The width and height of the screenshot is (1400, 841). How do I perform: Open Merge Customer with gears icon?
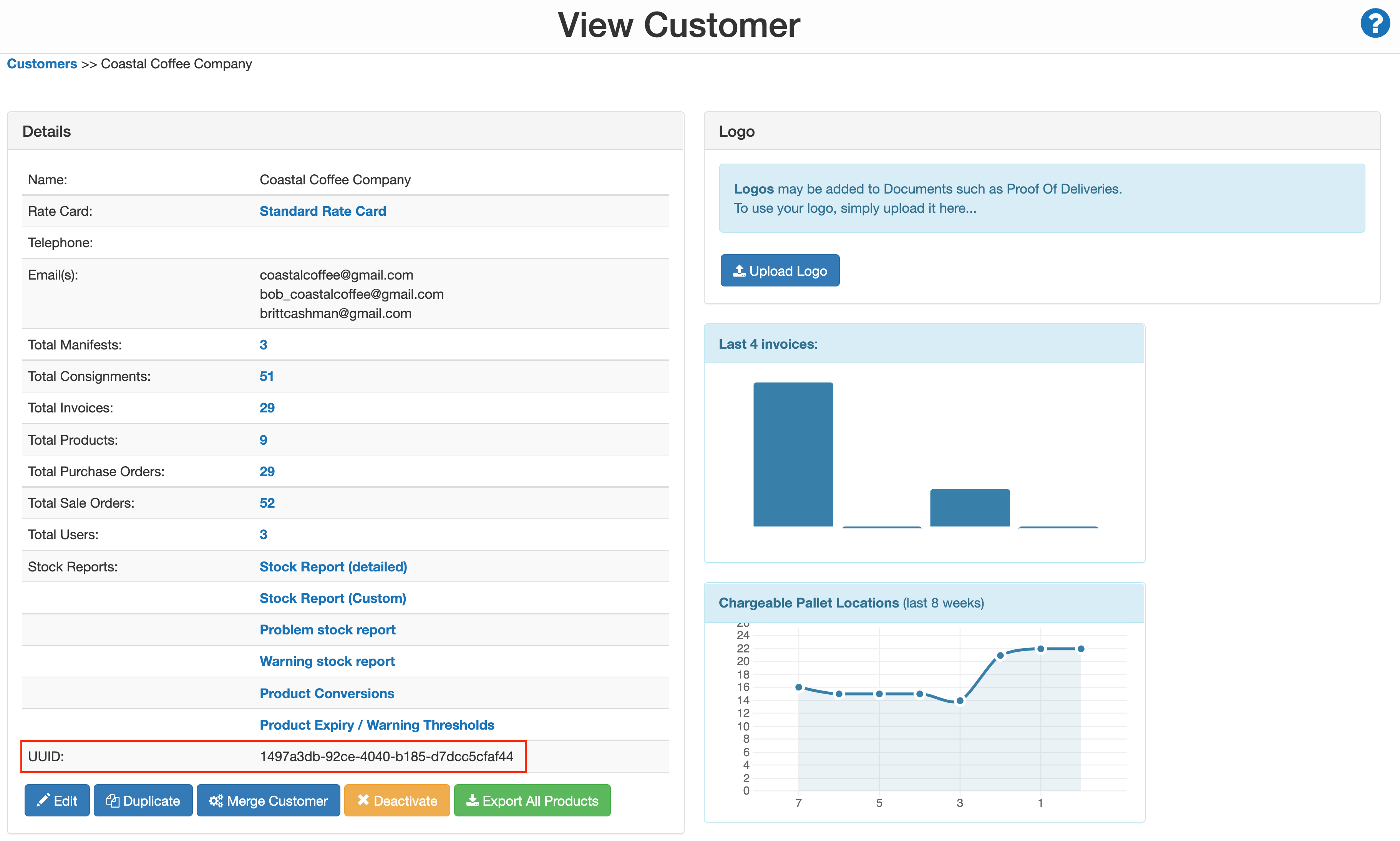click(268, 800)
